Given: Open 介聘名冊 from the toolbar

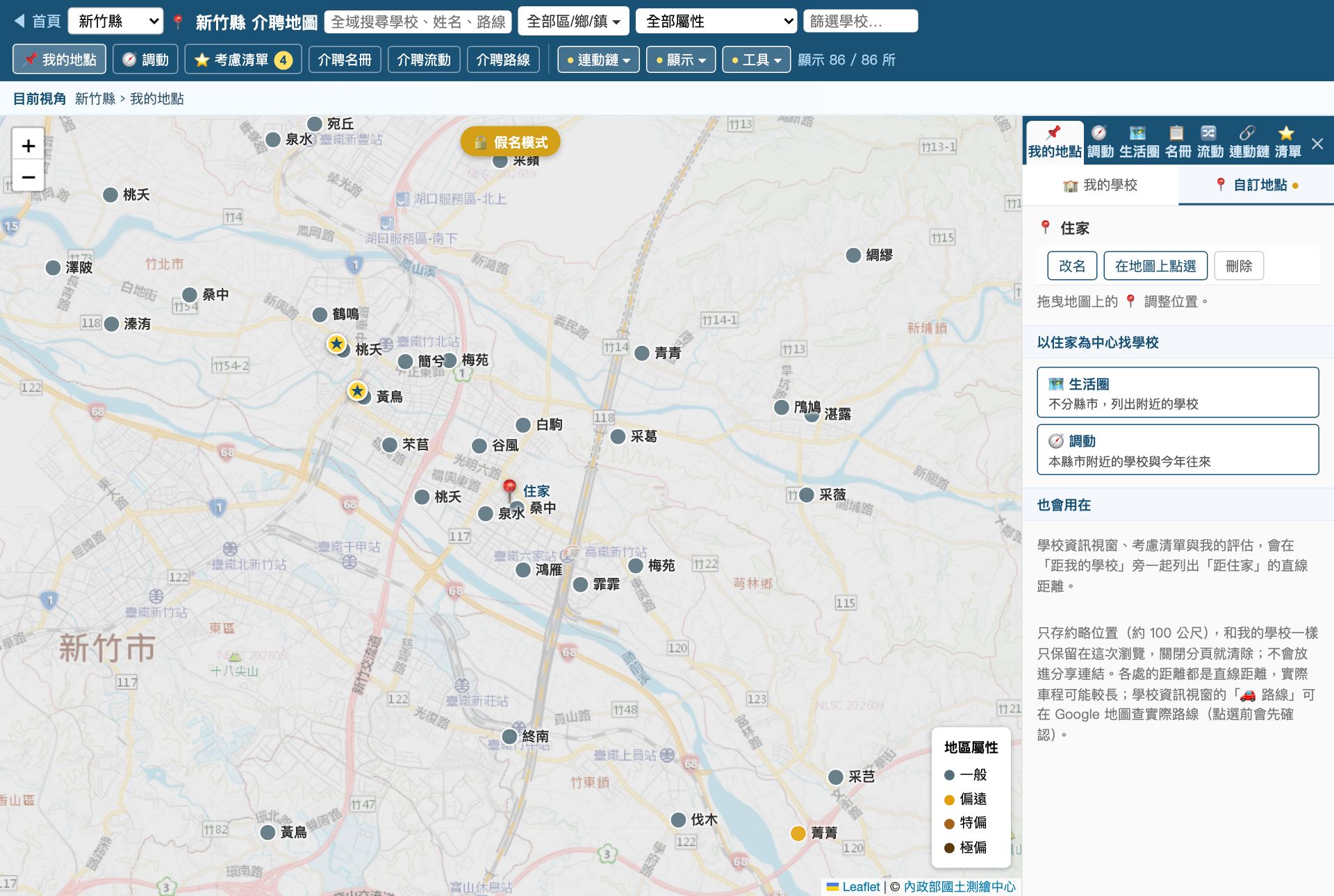Looking at the screenshot, I should [x=345, y=60].
